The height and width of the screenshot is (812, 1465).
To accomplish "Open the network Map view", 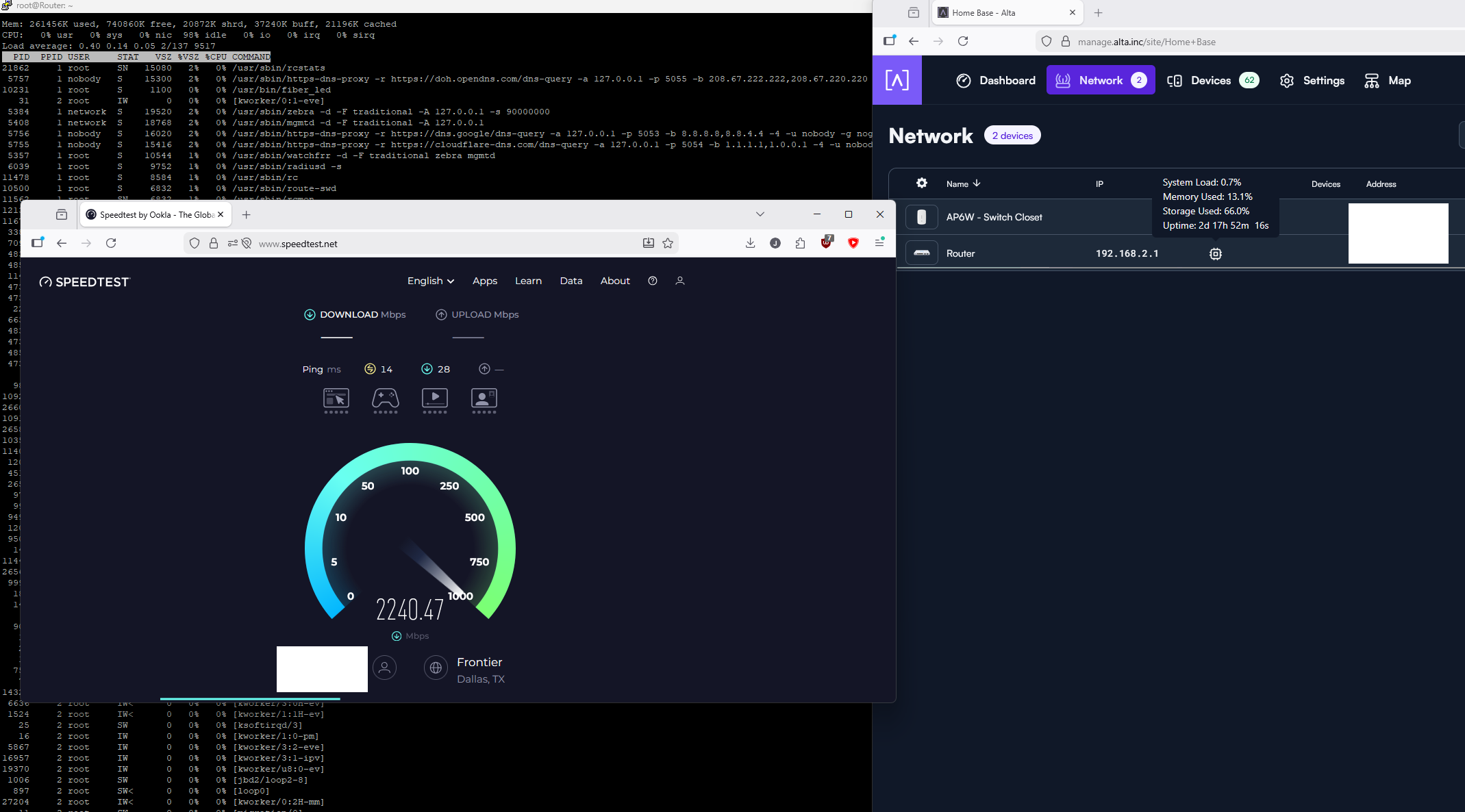I will [x=1388, y=80].
